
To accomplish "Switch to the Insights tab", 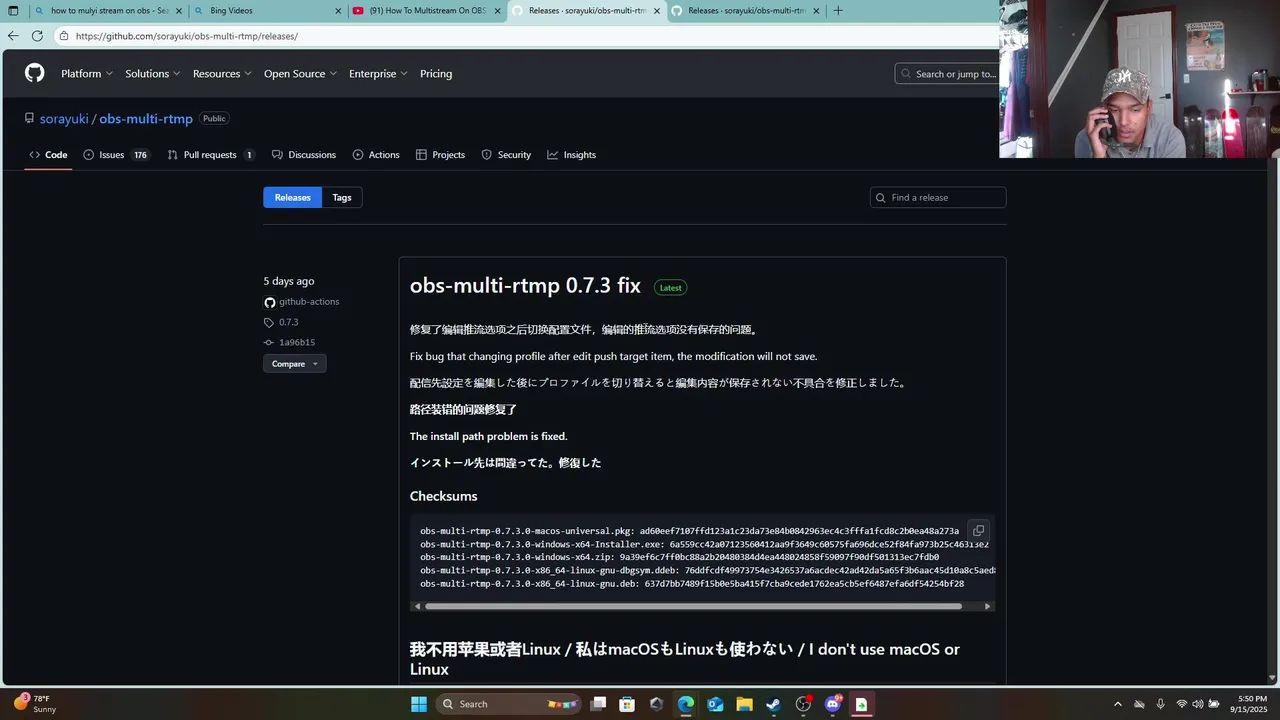I will pyautogui.click(x=571, y=155).
